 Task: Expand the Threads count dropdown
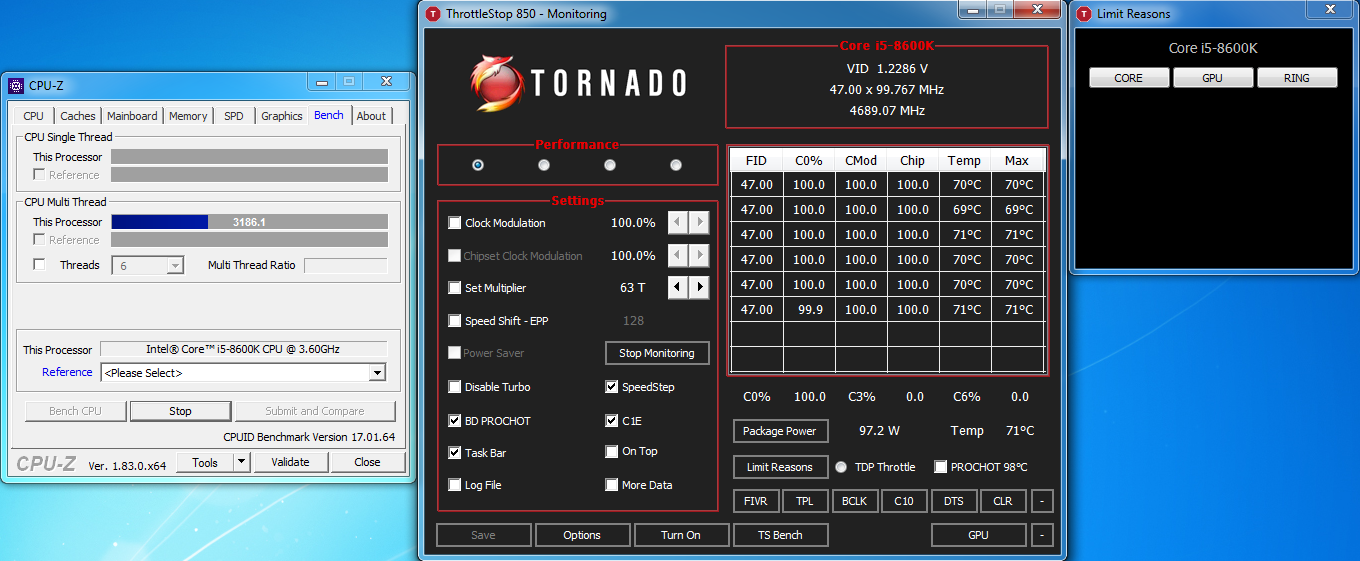pos(175,266)
